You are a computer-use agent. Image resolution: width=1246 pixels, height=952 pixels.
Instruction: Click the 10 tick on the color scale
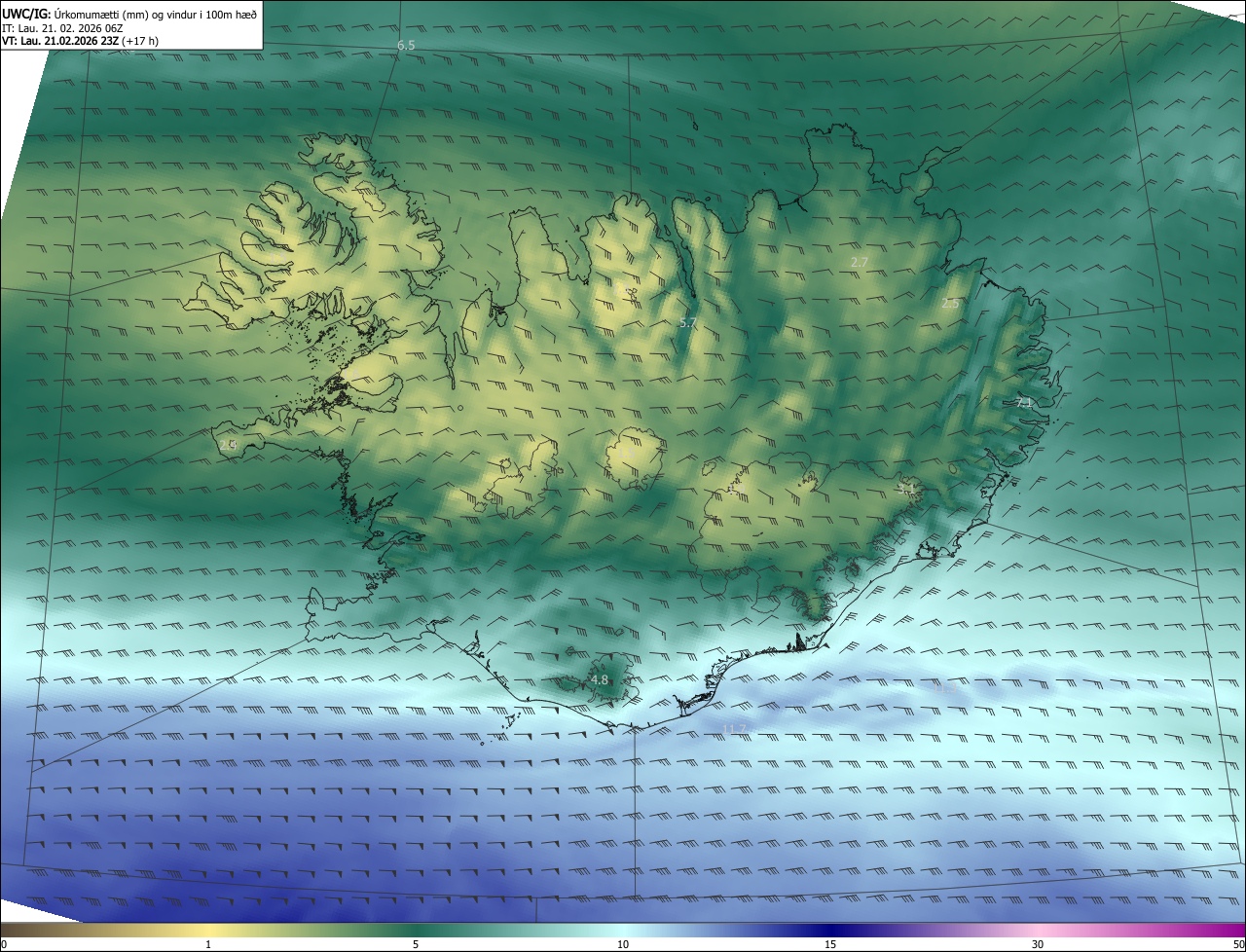tap(623, 944)
